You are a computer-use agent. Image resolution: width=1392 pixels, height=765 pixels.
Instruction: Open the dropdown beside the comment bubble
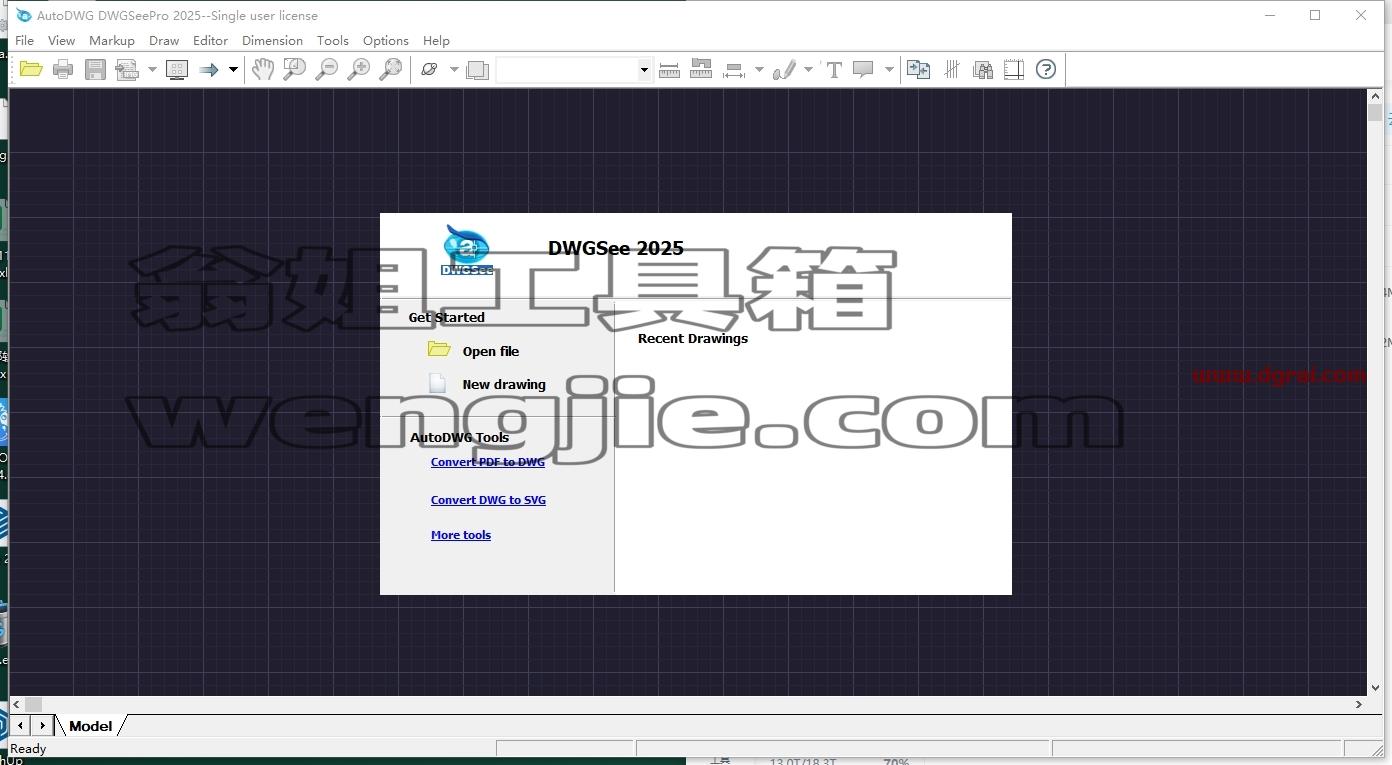(889, 69)
